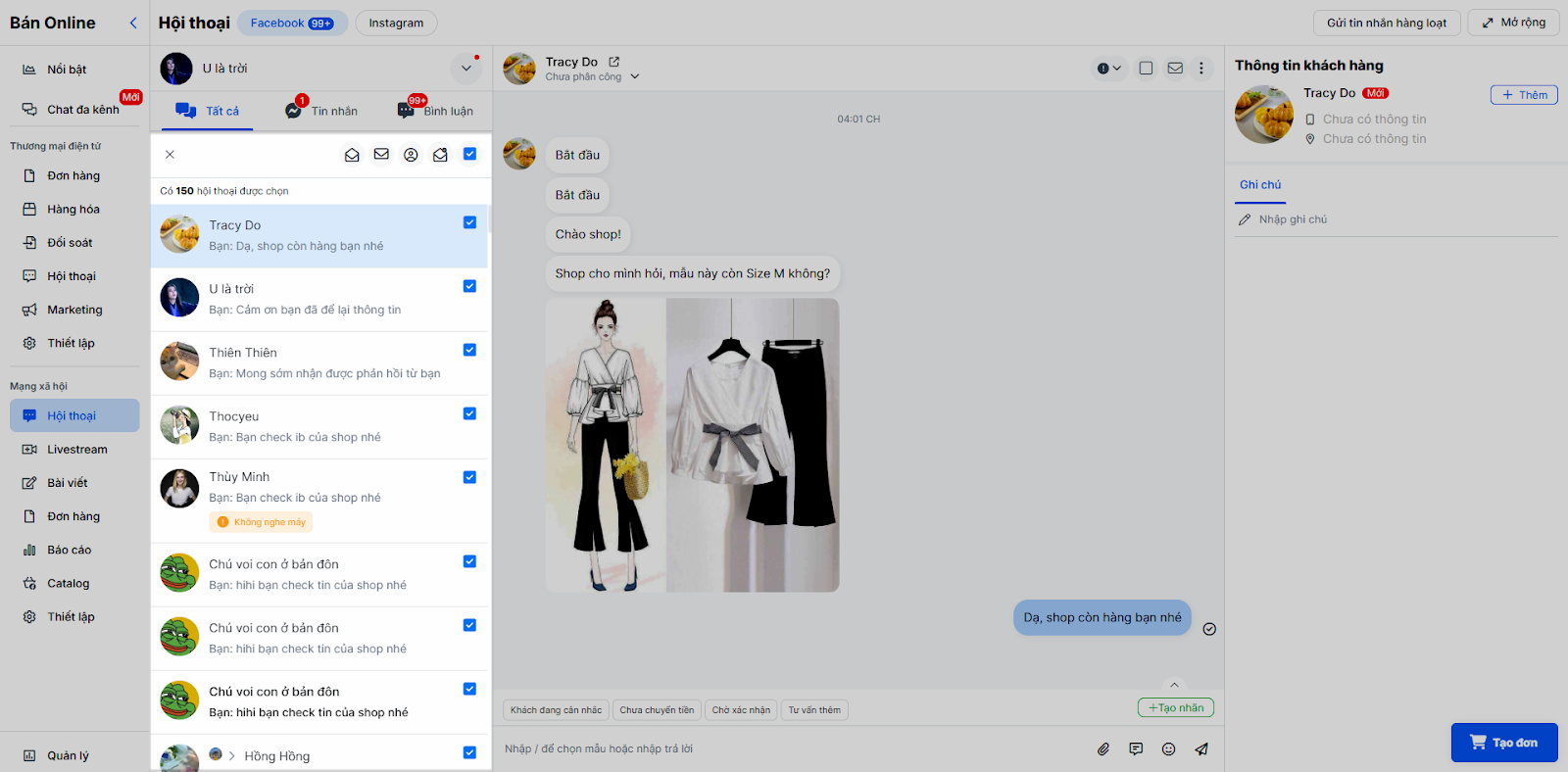Click the Mở rộng button
This screenshot has height=772, width=1568.
(1514, 24)
